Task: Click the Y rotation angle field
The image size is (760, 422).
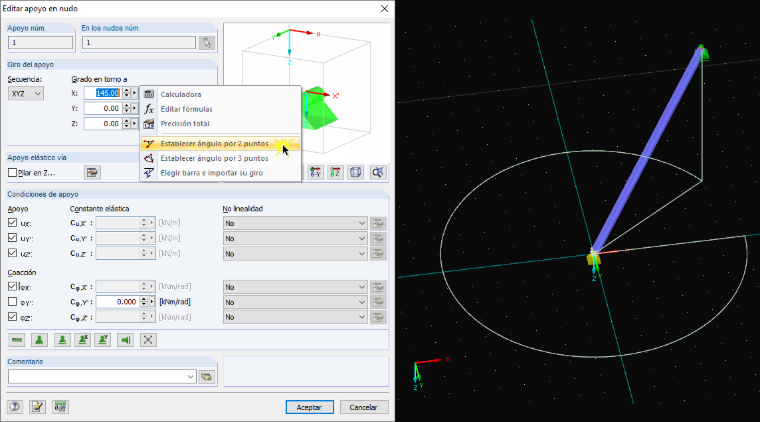Action: 102,109
